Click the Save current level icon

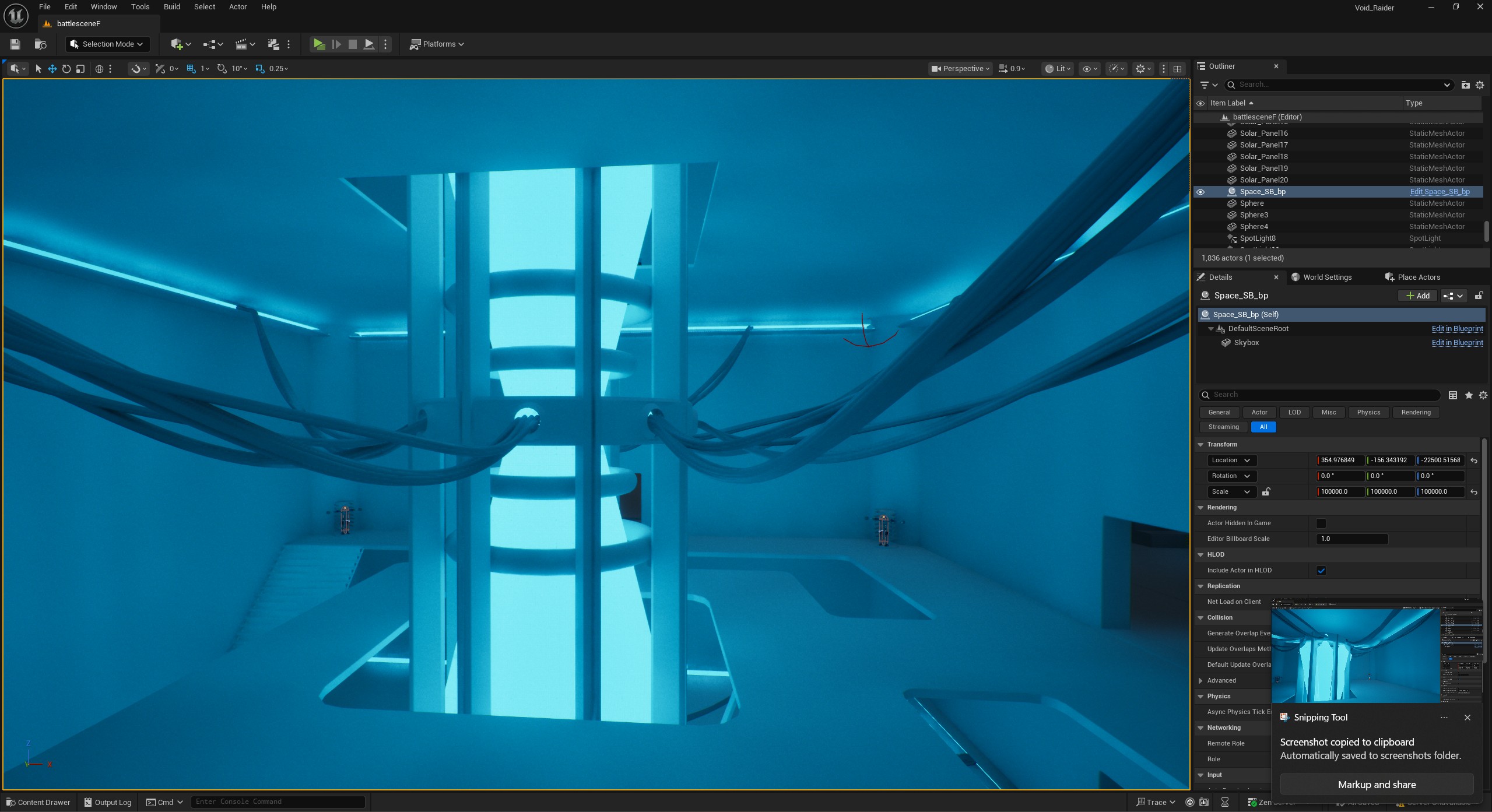pyautogui.click(x=15, y=44)
